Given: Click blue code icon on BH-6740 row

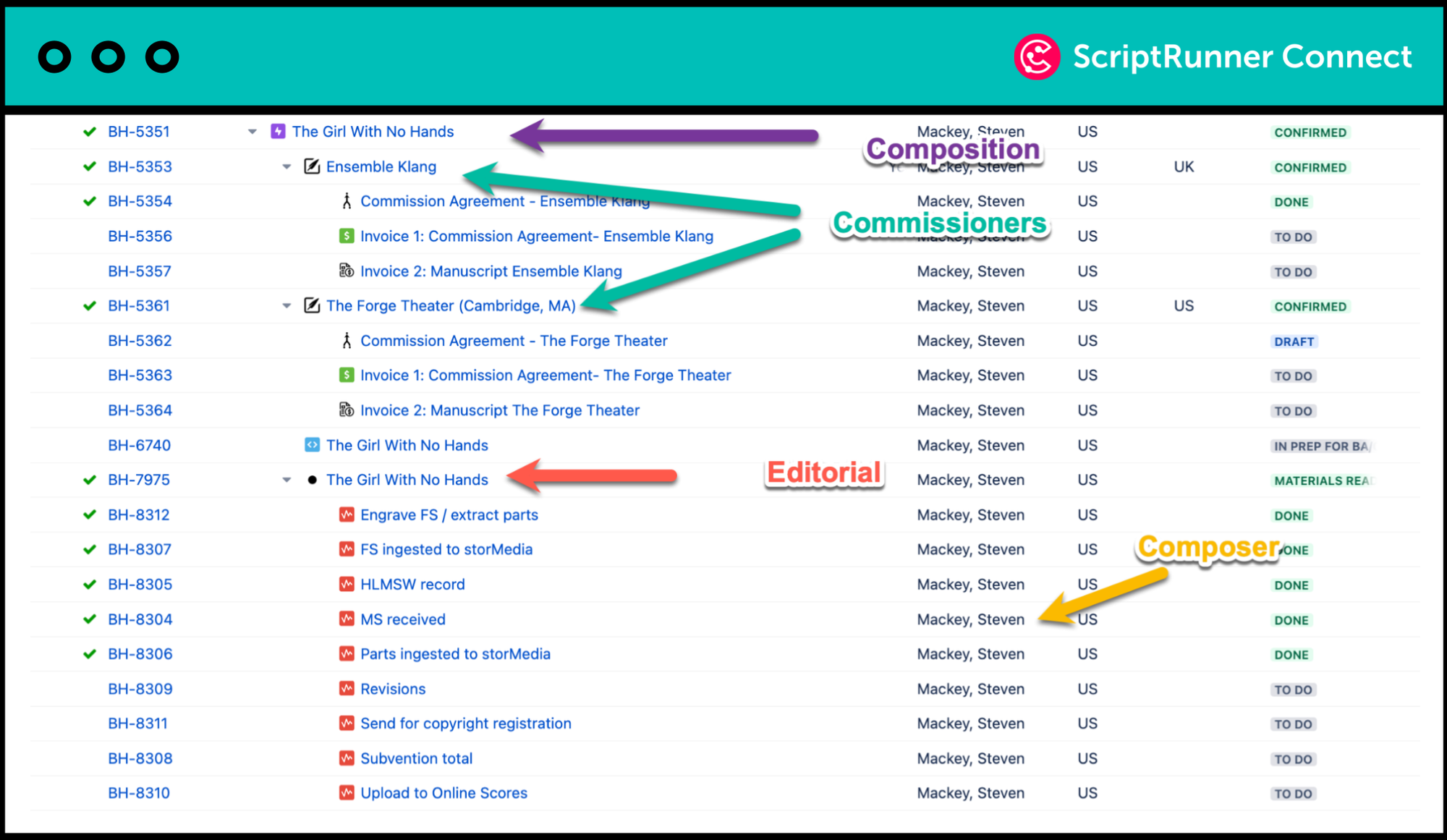Looking at the screenshot, I should 312,445.
